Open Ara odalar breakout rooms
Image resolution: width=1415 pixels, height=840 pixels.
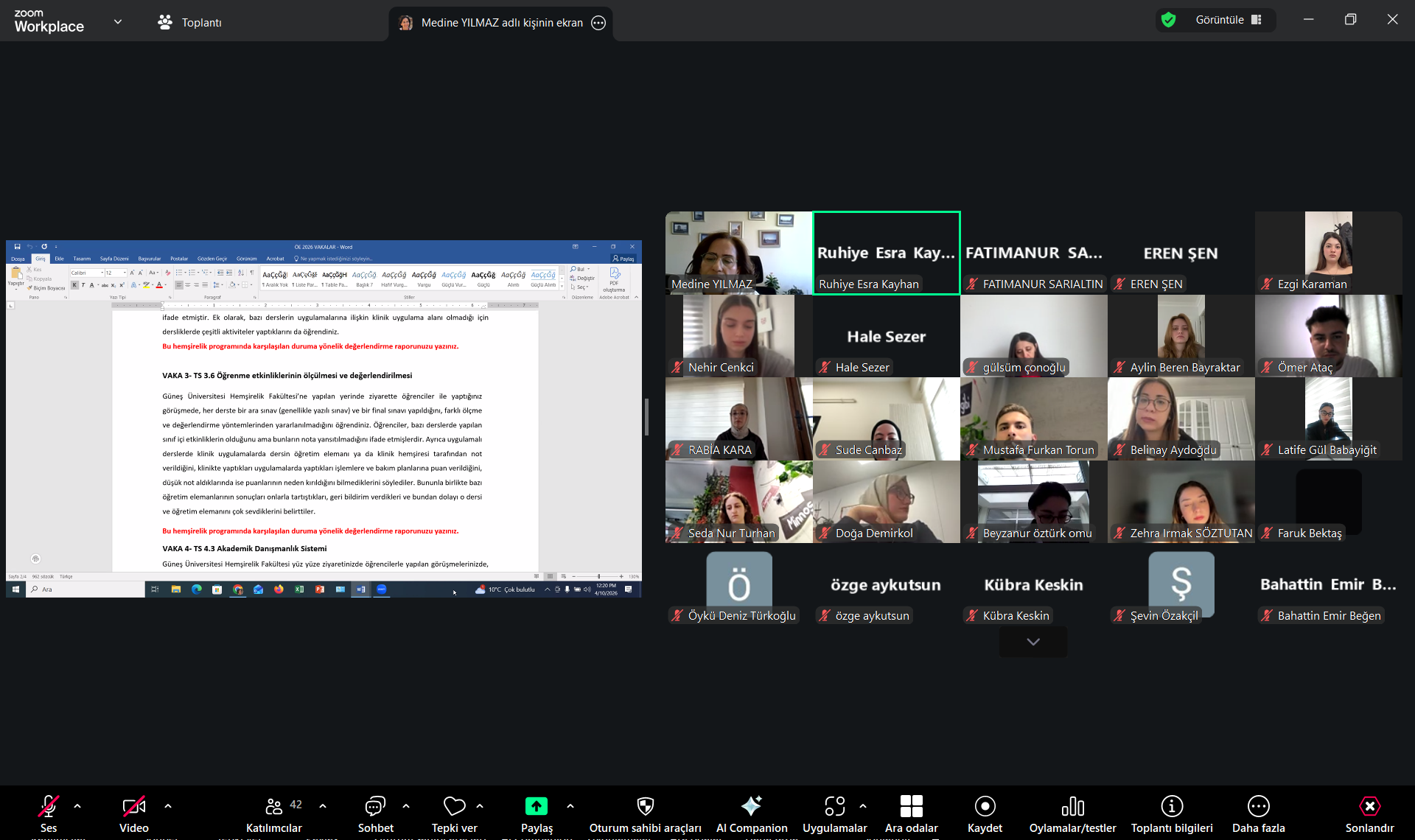coord(911,807)
